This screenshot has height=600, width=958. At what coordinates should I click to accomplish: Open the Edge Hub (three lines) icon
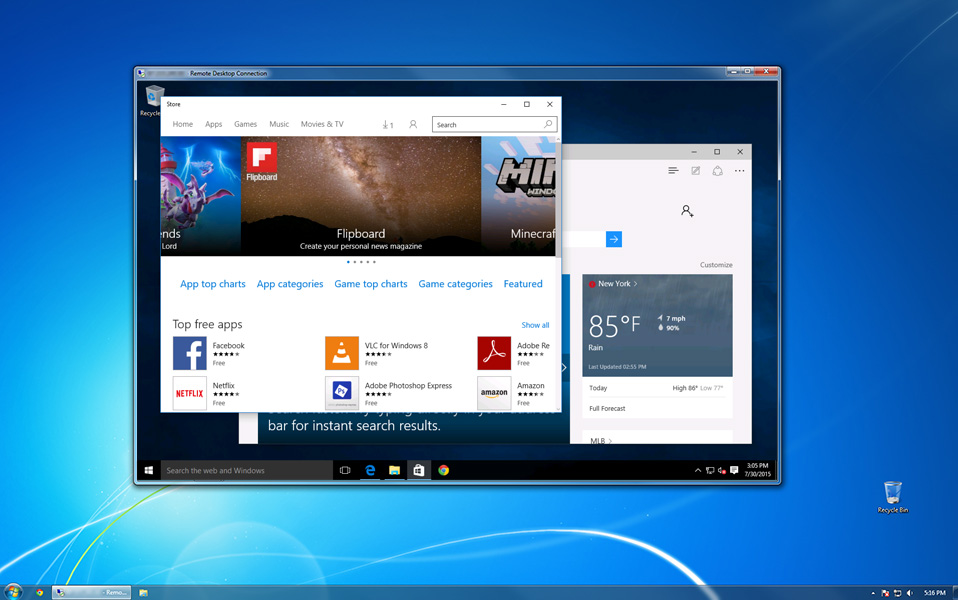tap(673, 171)
